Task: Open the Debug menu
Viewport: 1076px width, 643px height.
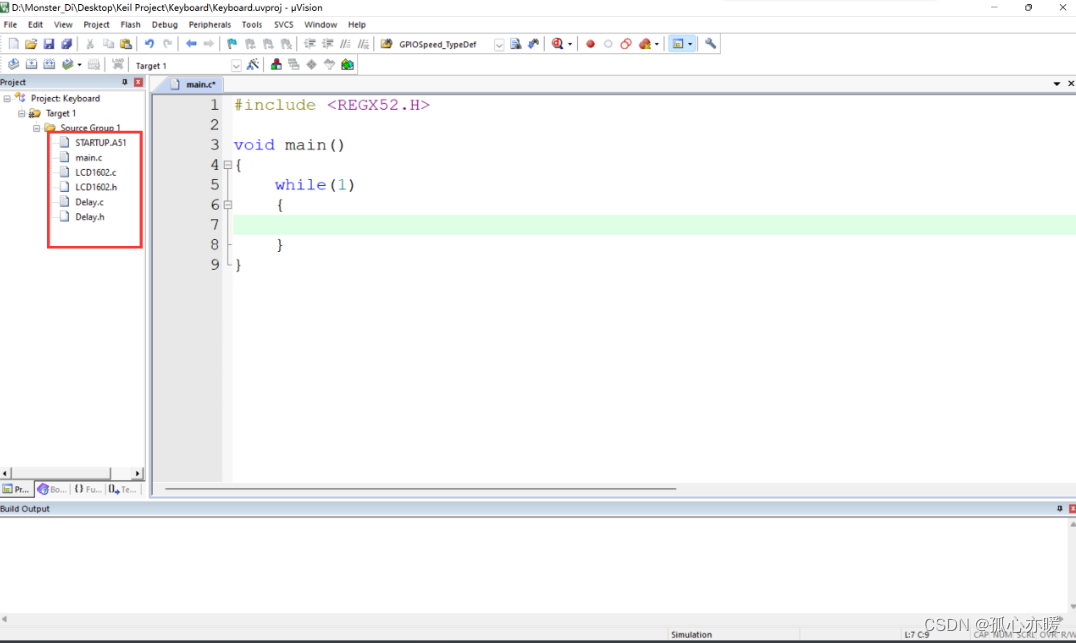Action: click(165, 25)
